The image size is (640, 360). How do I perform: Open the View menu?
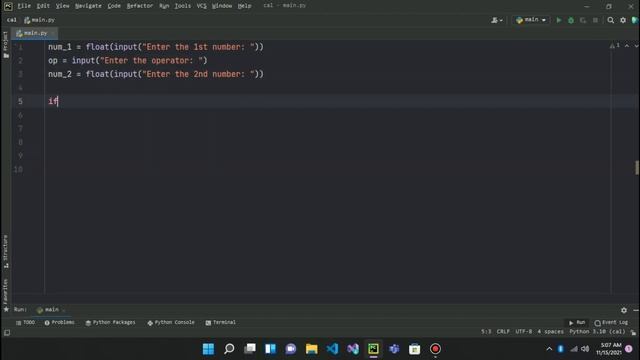pyautogui.click(x=62, y=6)
